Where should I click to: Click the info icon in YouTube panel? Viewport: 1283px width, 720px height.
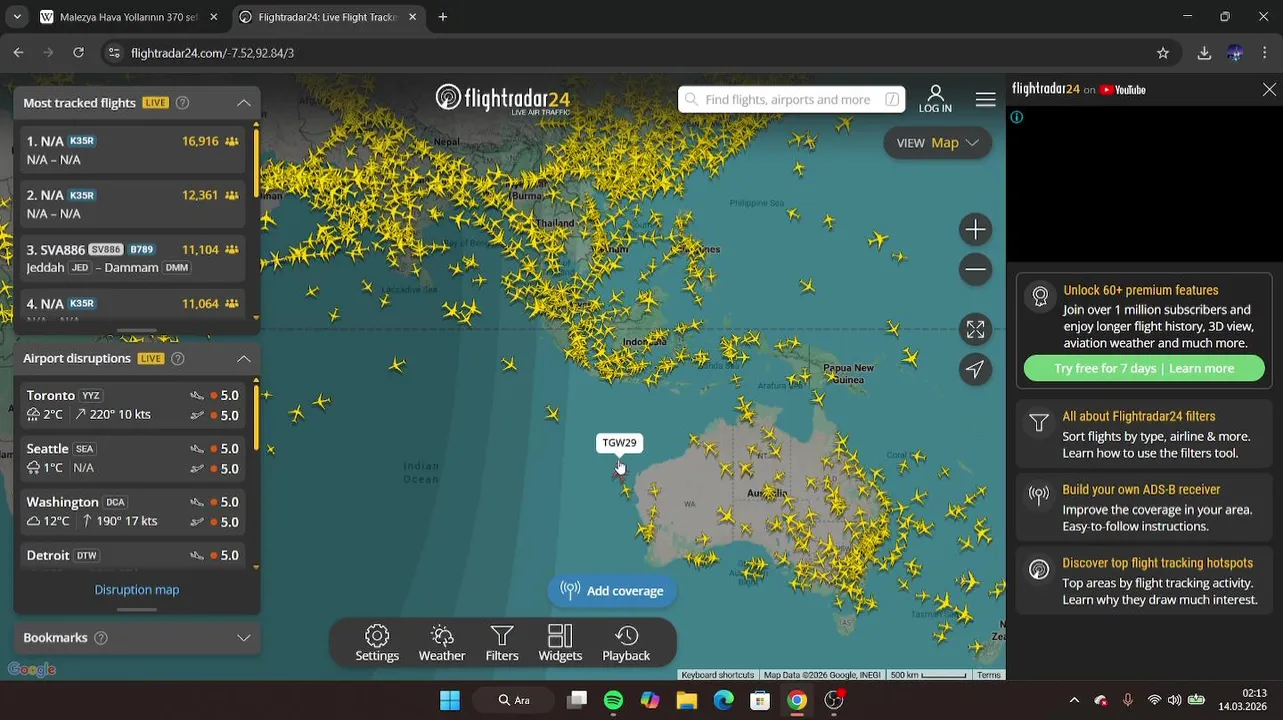[x=1017, y=117]
